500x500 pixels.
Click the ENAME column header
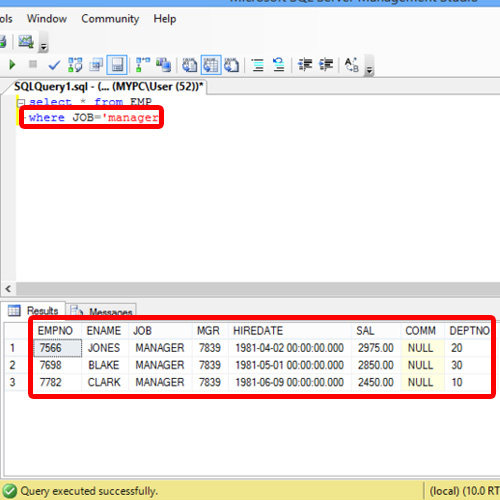[104, 331]
